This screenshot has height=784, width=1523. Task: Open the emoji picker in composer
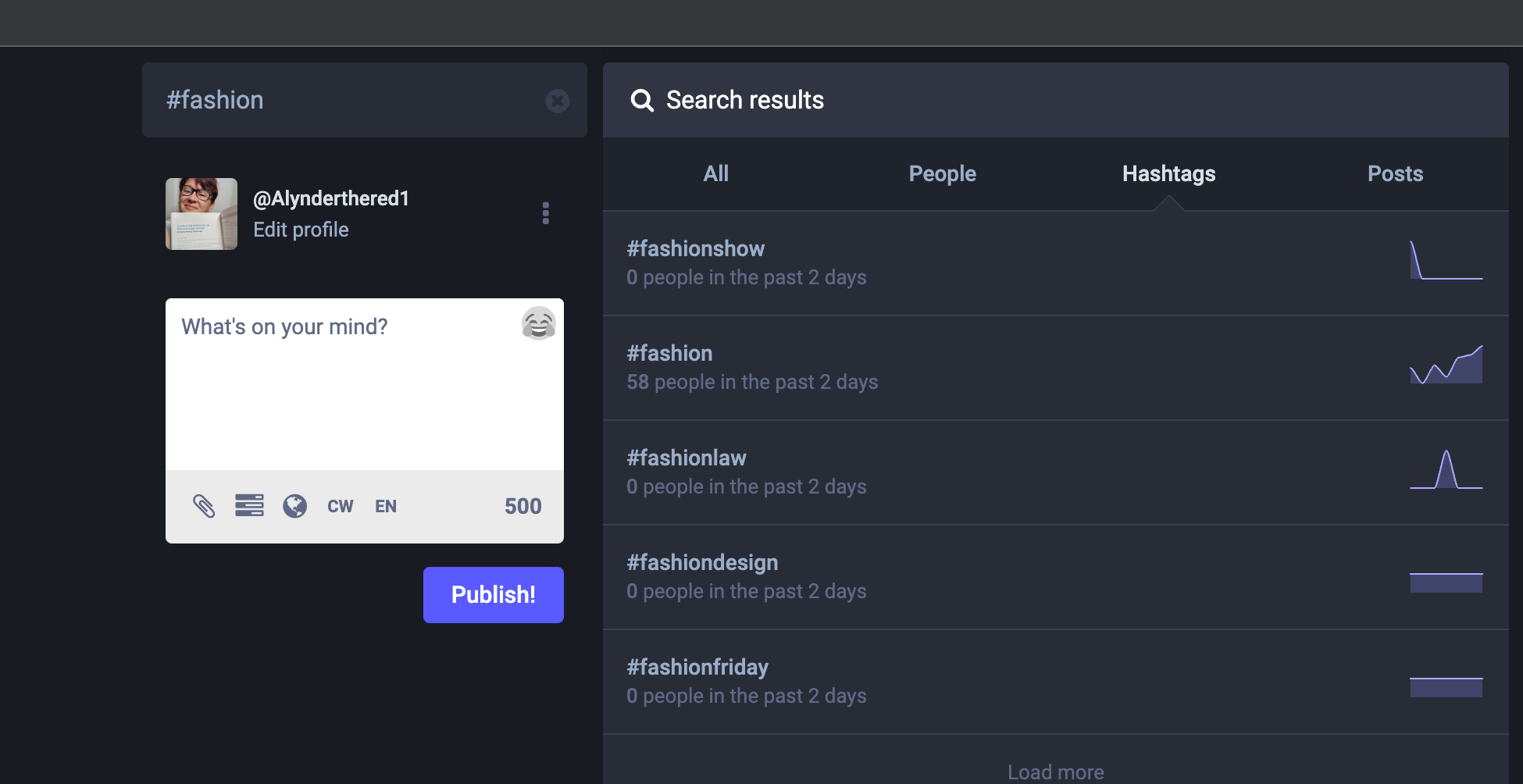coord(538,324)
